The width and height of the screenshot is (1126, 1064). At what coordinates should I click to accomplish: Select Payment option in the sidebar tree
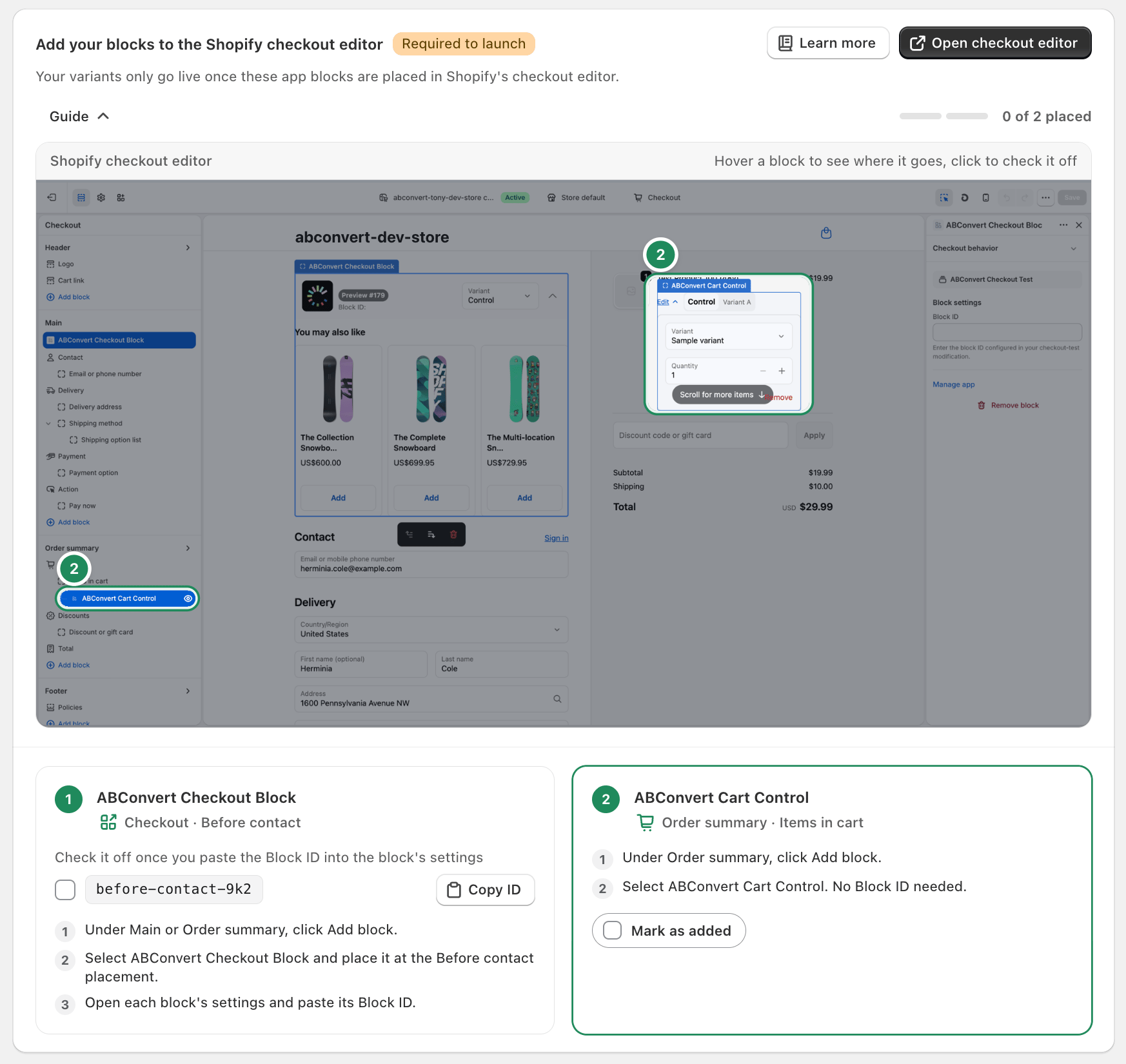[94, 473]
